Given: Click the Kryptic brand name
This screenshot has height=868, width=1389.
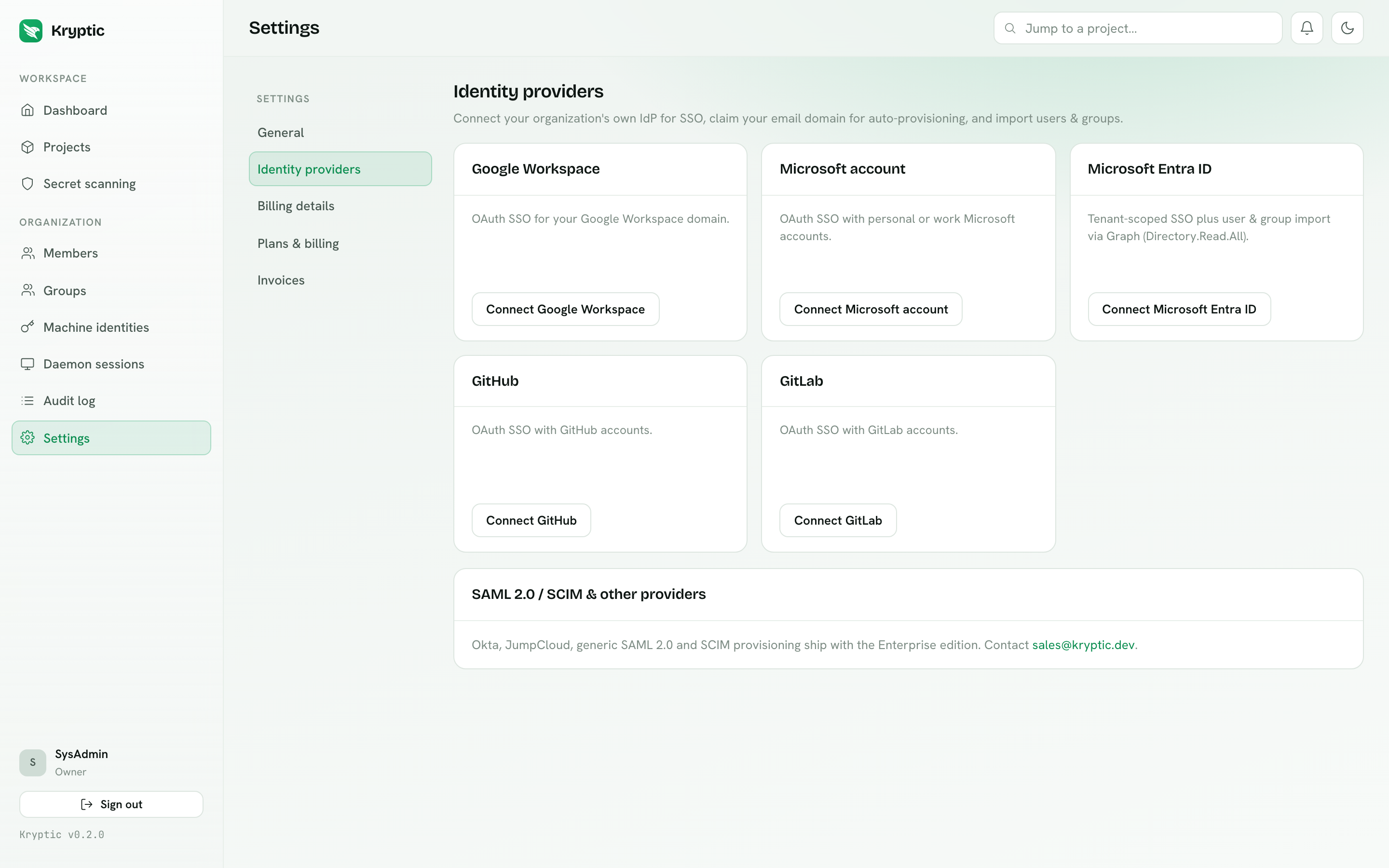Looking at the screenshot, I should tap(78, 30).
